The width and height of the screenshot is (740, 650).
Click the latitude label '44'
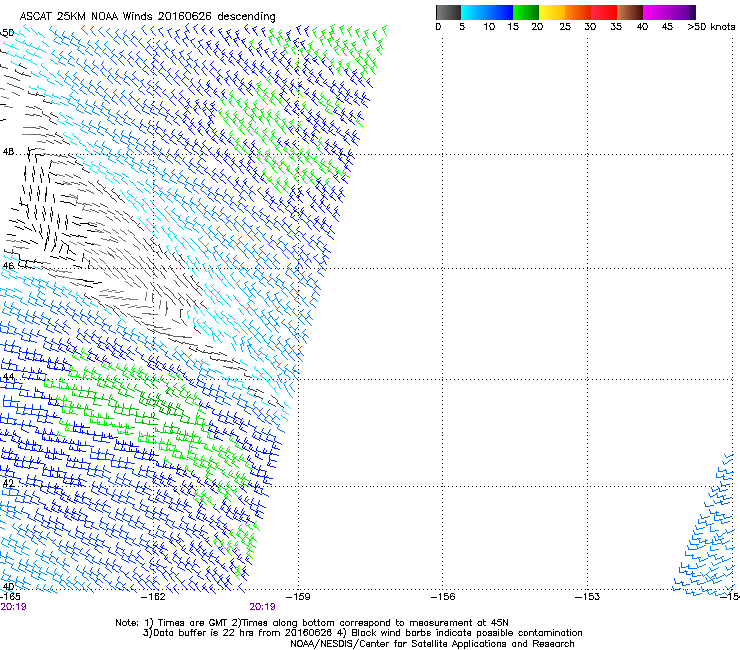8,377
